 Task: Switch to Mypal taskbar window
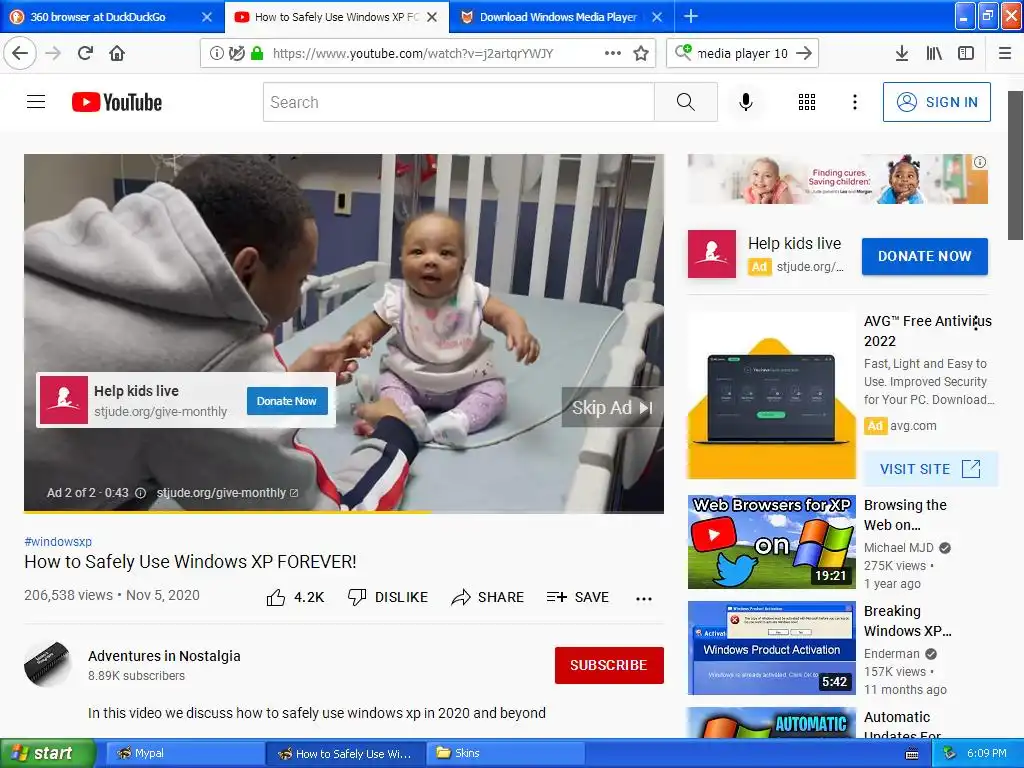(185, 753)
